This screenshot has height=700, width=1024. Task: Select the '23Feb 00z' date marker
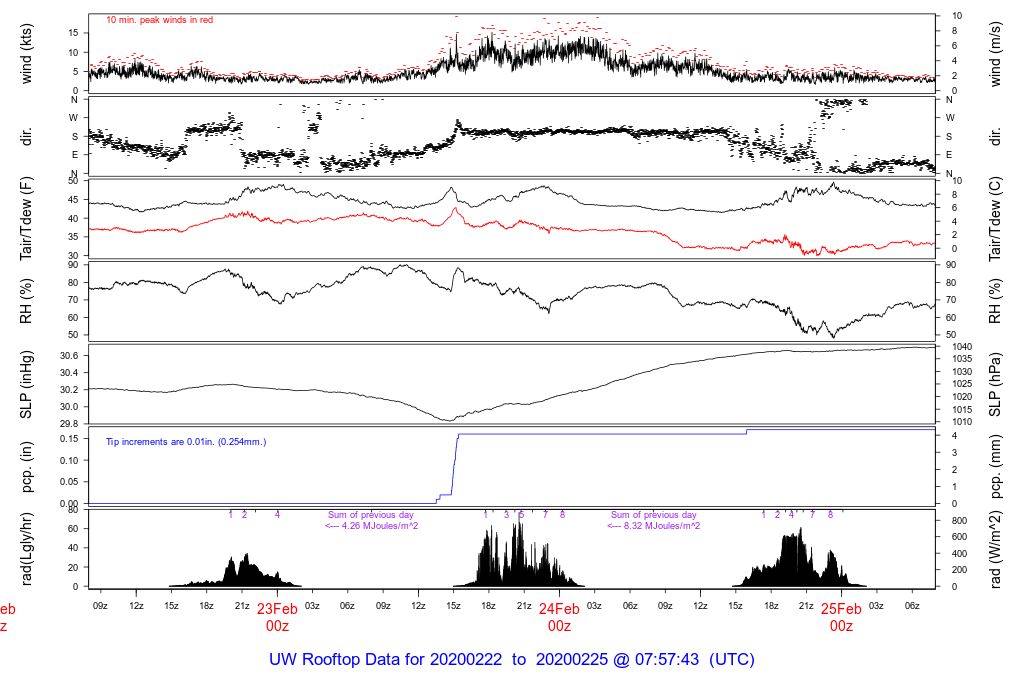[x=277, y=617]
